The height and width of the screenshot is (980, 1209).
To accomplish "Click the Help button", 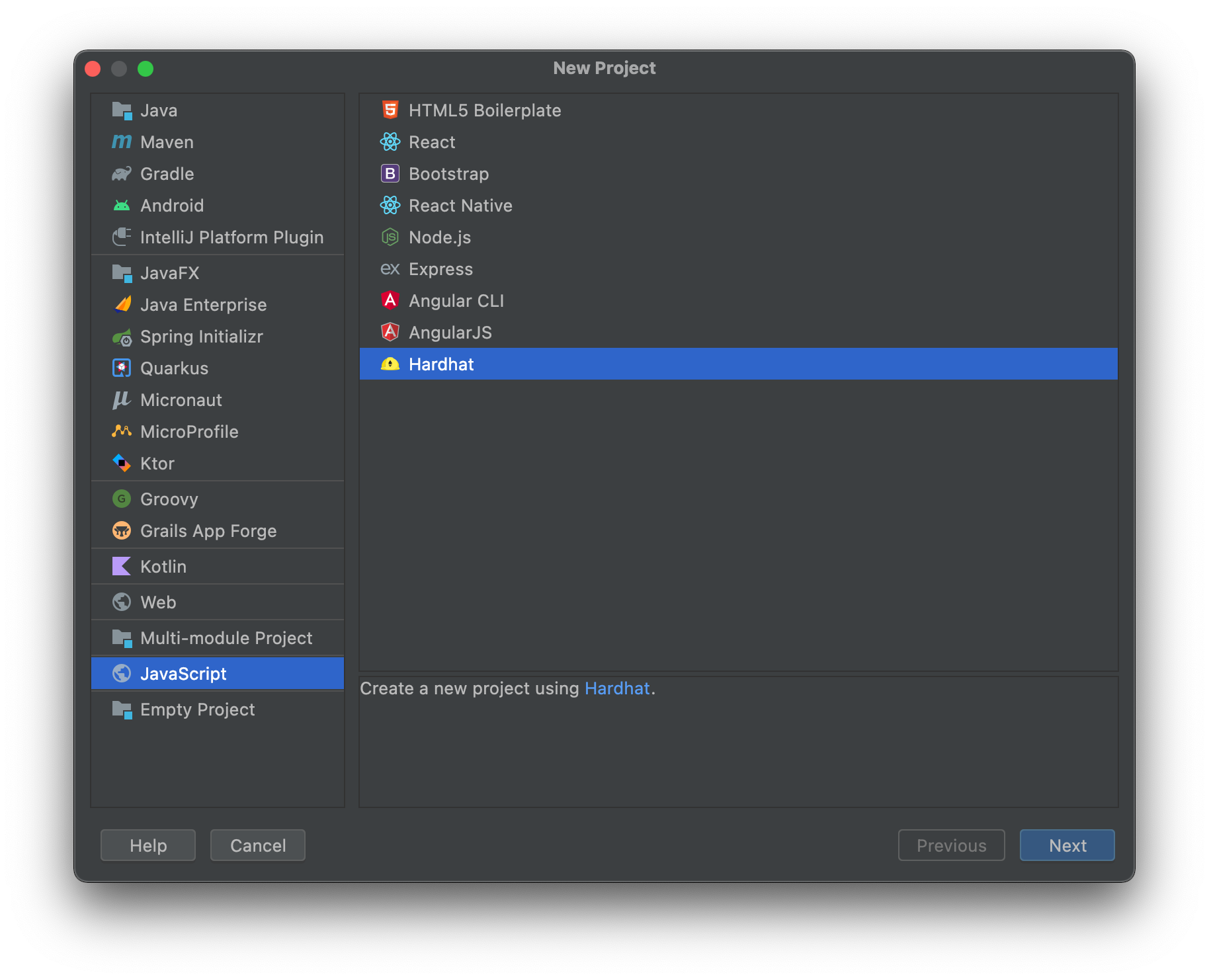I will [148, 845].
